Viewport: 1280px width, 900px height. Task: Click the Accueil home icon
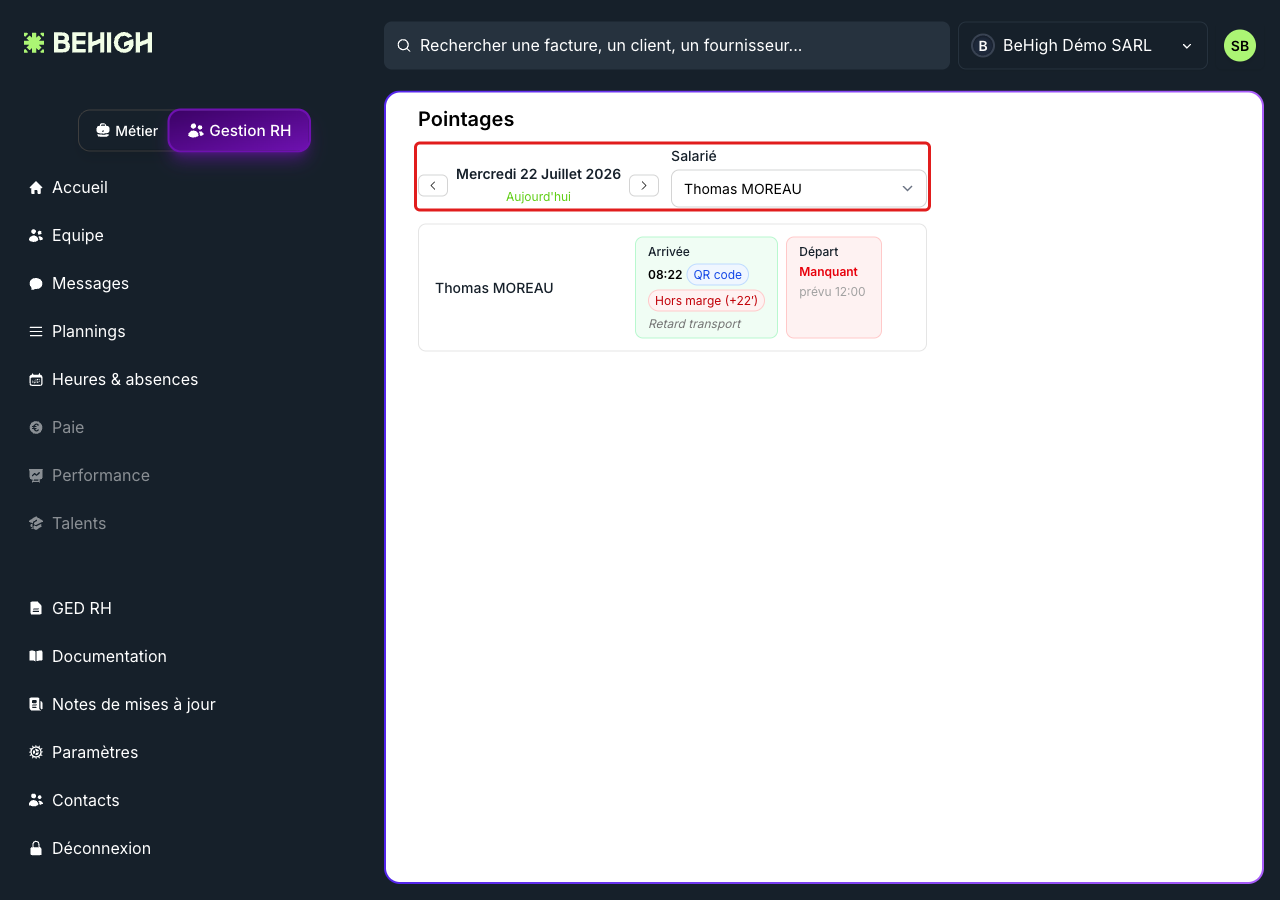point(36,188)
